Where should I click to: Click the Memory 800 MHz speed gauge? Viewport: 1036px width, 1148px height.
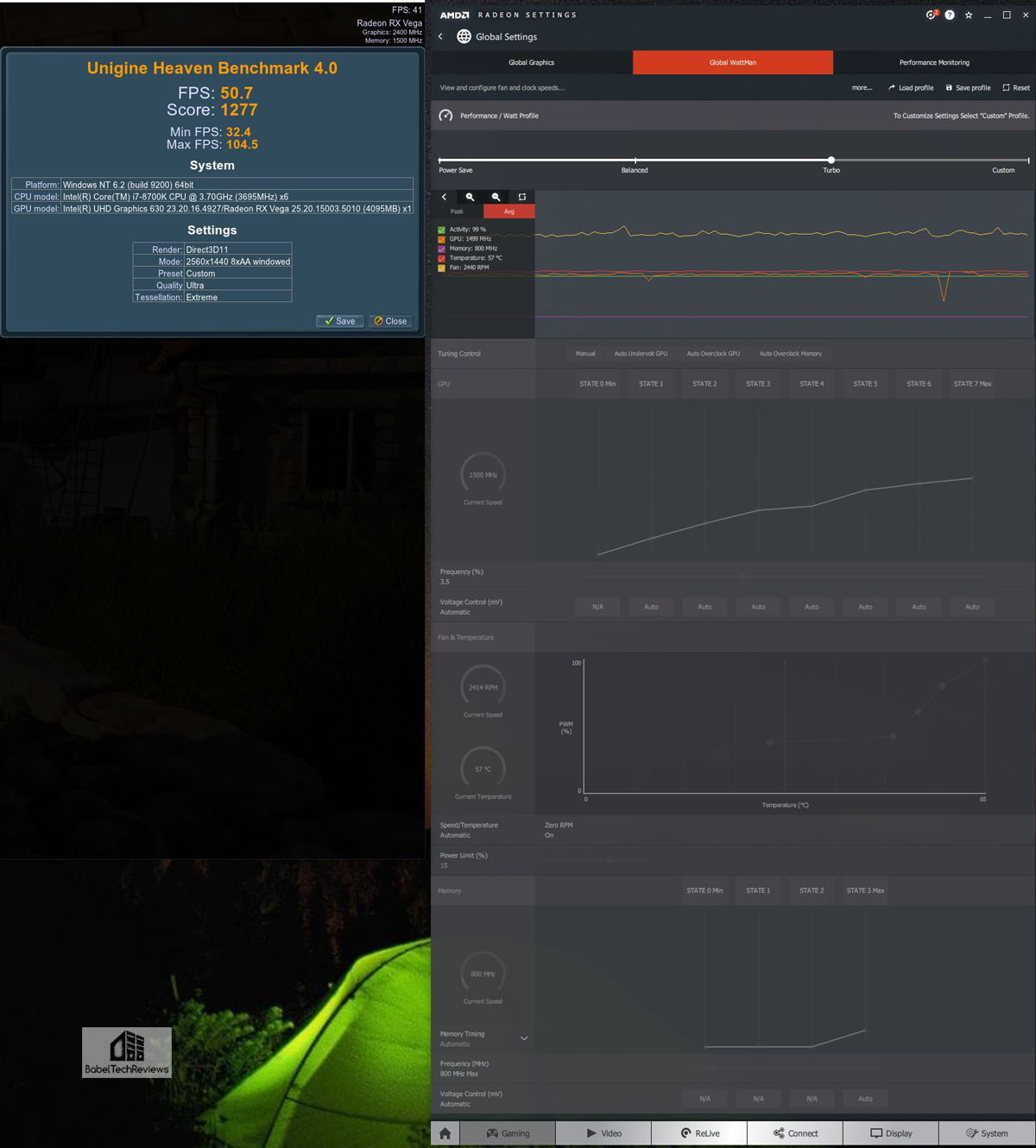click(483, 974)
